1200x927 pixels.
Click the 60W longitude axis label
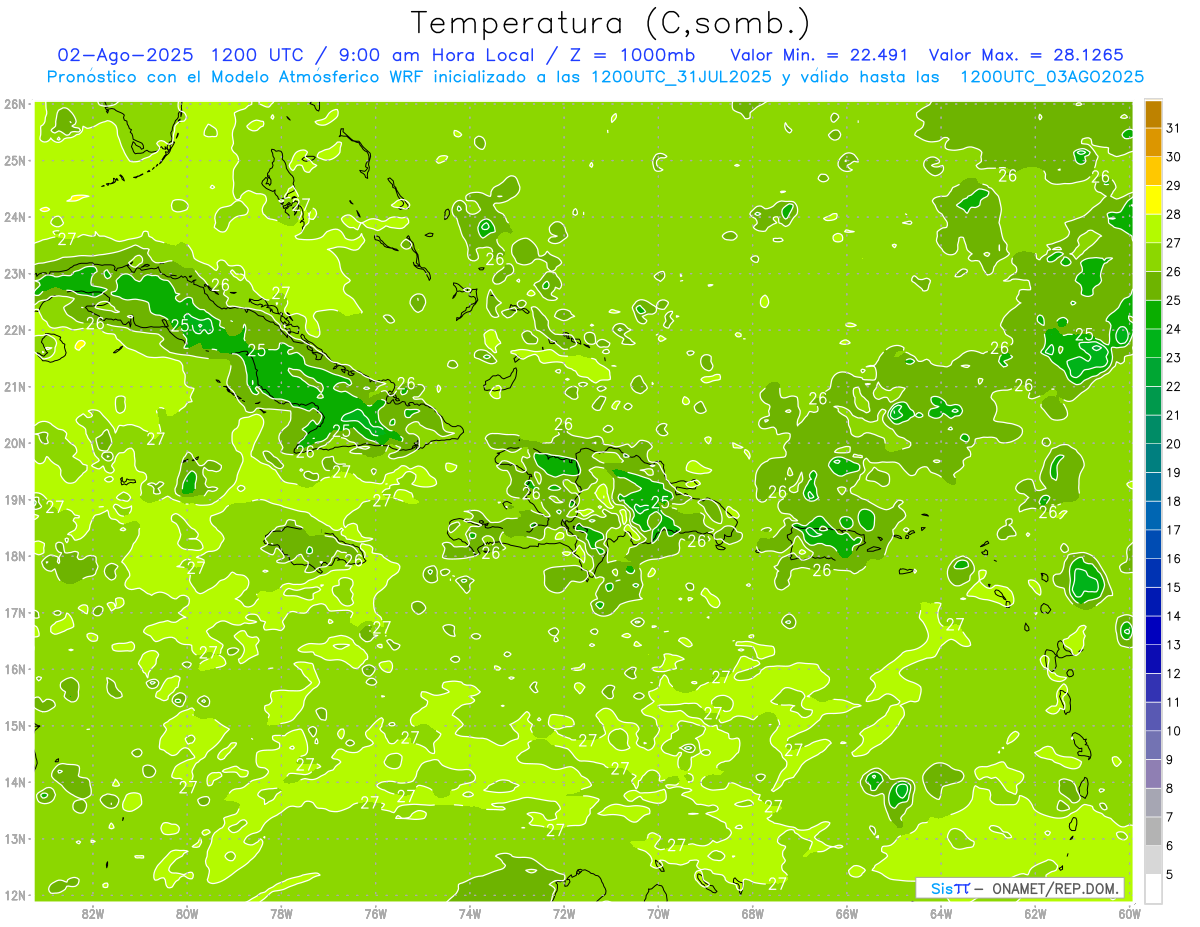1130,913
